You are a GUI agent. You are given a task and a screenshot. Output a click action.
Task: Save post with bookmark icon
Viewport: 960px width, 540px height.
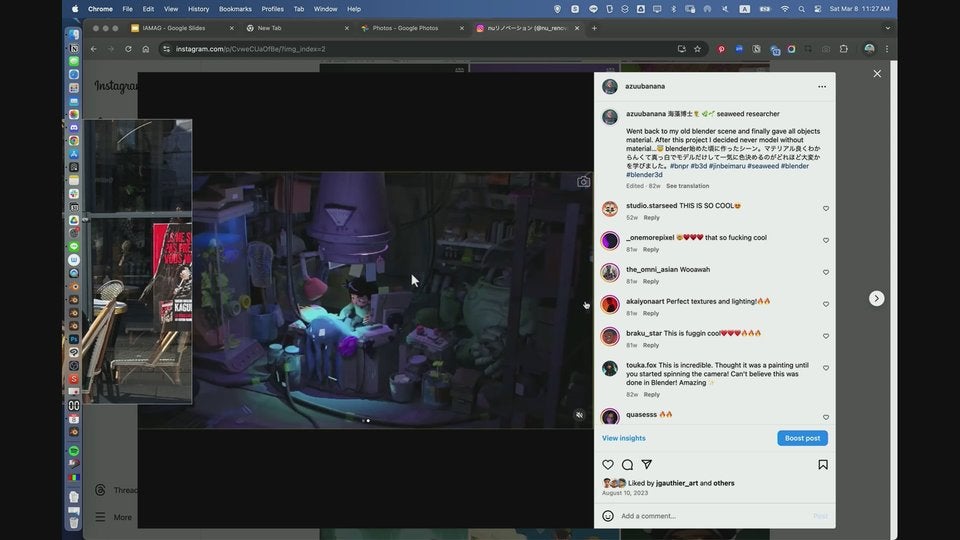click(823, 465)
